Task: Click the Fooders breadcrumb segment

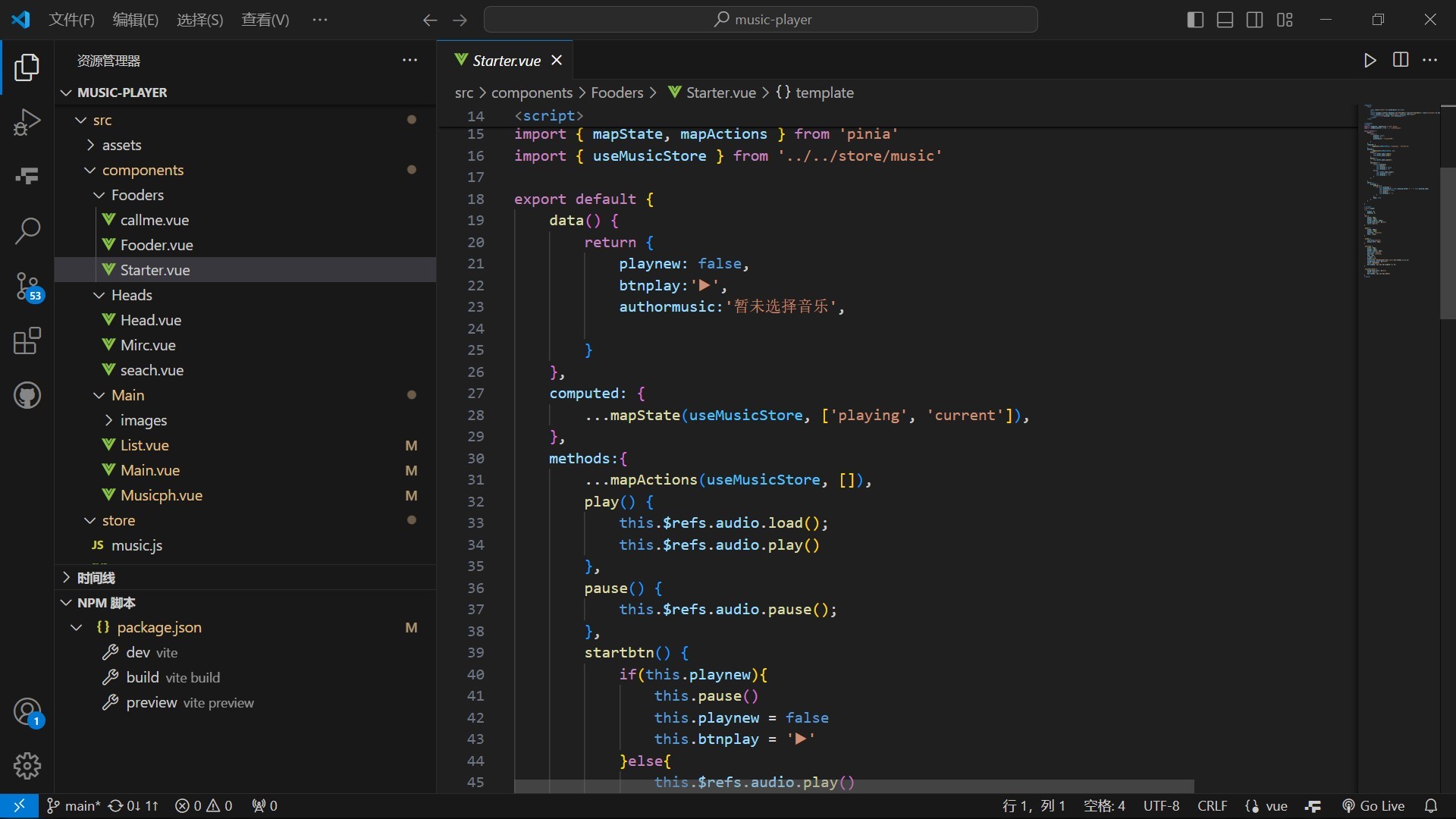Action: [x=617, y=93]
